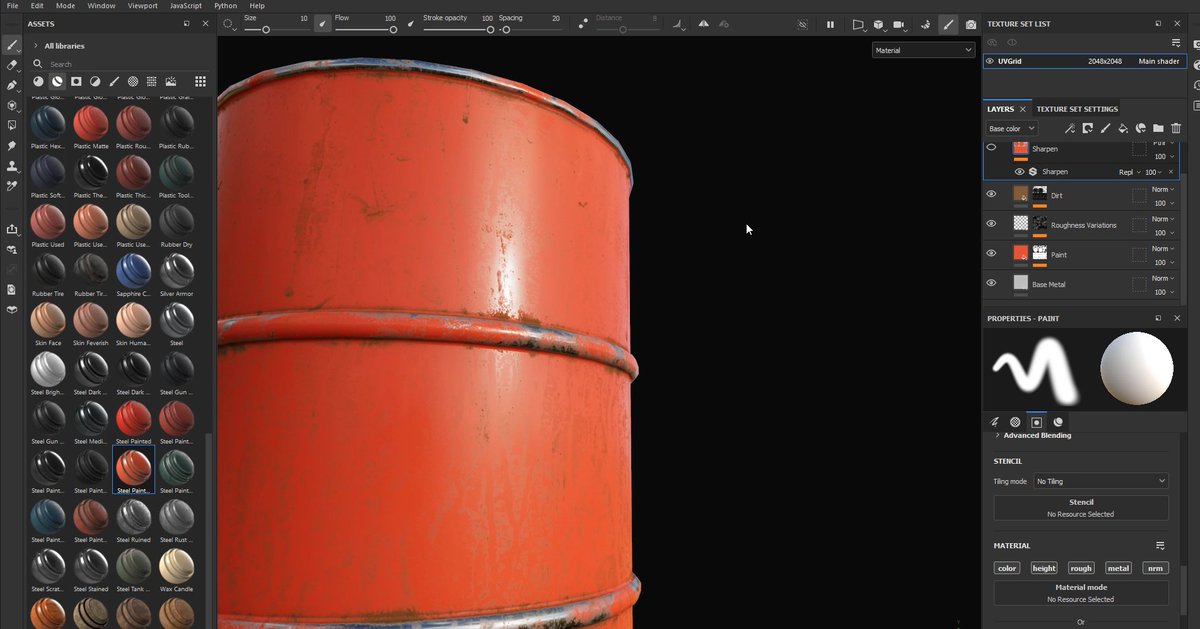This screenshot has height=629, width=1200.
Task: Switch to the Layers tab
Action: [x=1000, y=109]
